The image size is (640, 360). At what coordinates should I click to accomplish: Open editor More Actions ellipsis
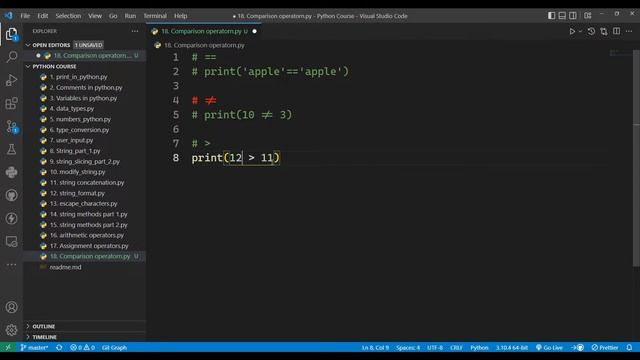pos(629,31)
